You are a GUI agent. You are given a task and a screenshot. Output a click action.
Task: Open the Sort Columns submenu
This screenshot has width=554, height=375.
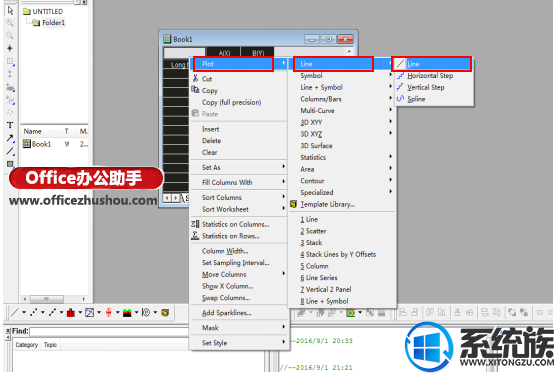(x=238, y=198)
